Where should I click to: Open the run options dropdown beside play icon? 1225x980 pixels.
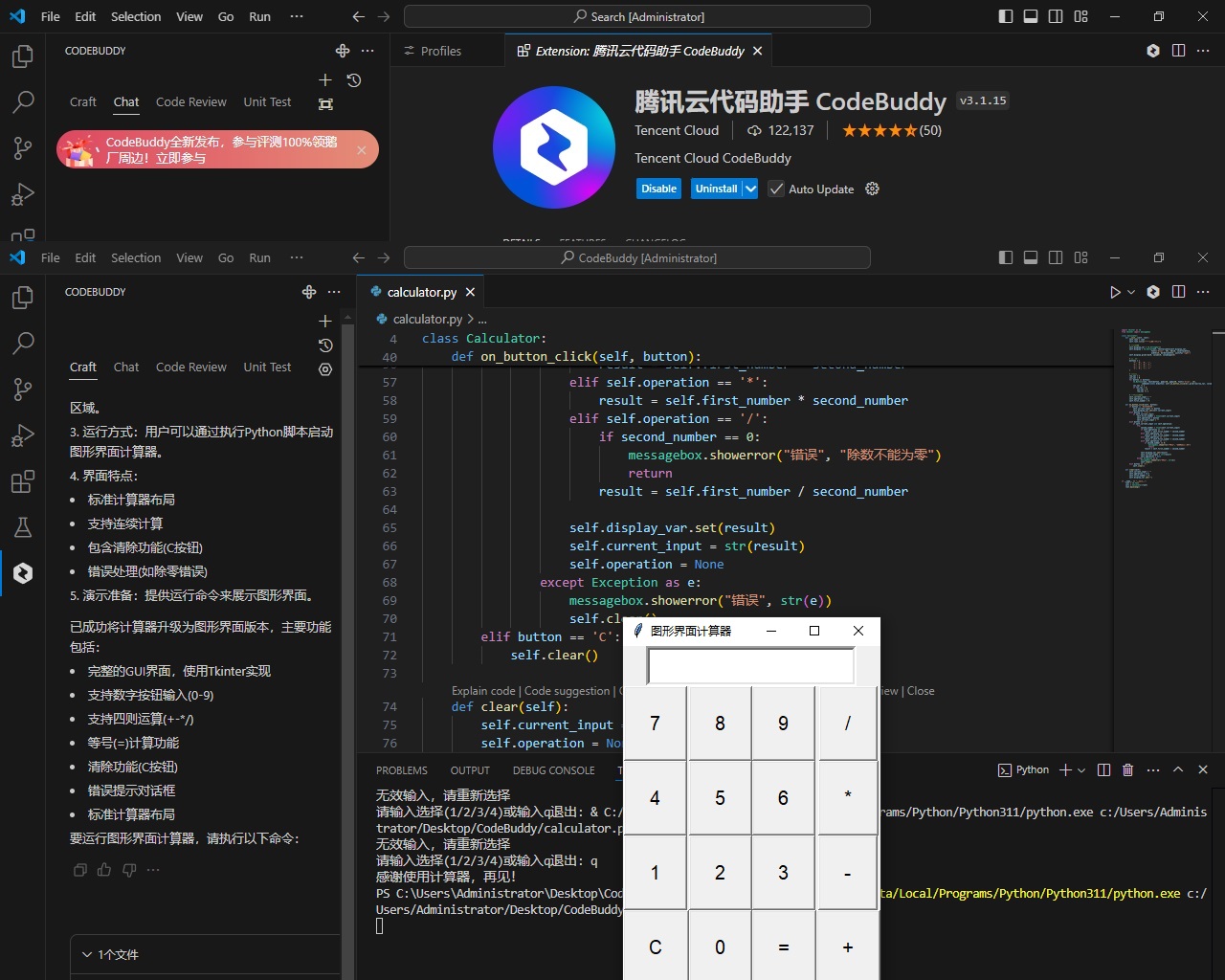click(1131, 292)
